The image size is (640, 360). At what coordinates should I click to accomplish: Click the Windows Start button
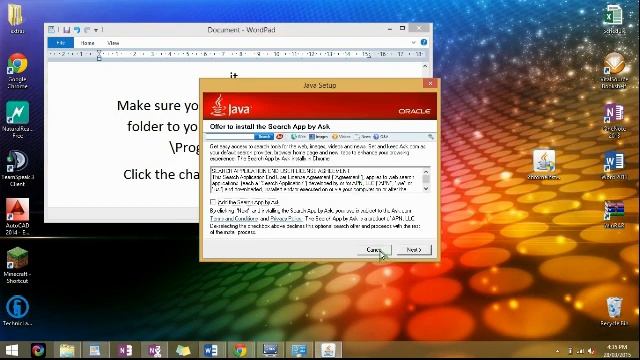coord(11,350)
